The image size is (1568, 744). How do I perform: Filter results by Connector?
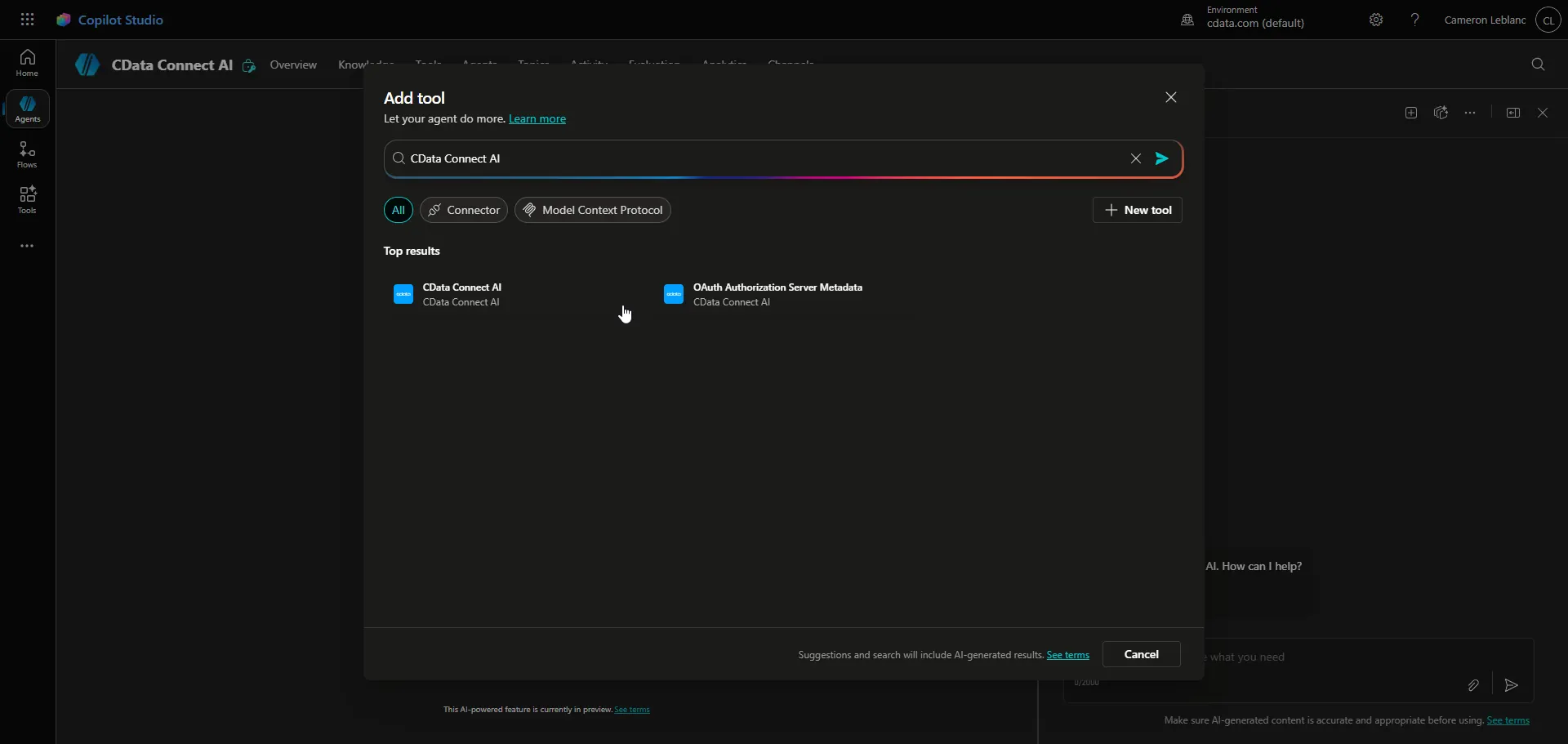(x=464, y=210)
